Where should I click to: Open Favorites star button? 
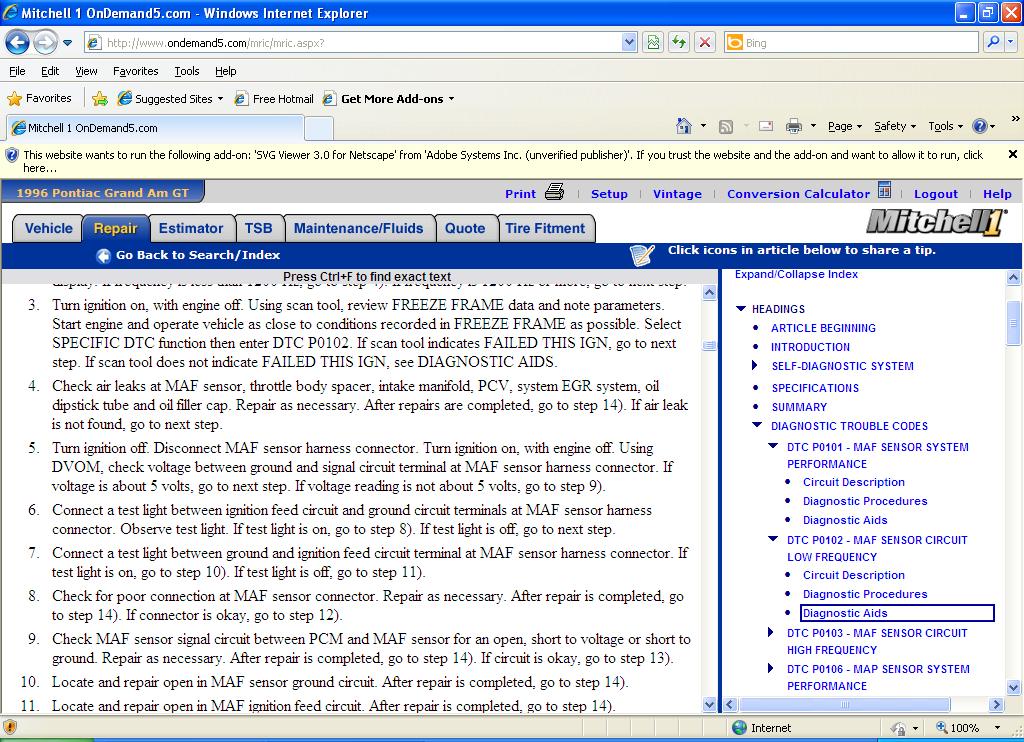click(x=39, y=99)
